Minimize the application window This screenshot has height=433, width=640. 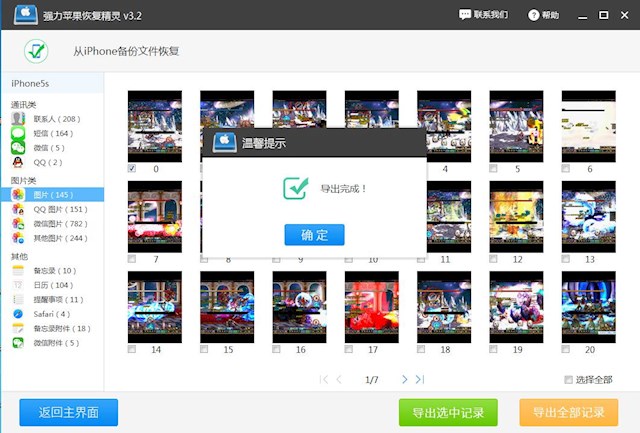tap(582, 16)
